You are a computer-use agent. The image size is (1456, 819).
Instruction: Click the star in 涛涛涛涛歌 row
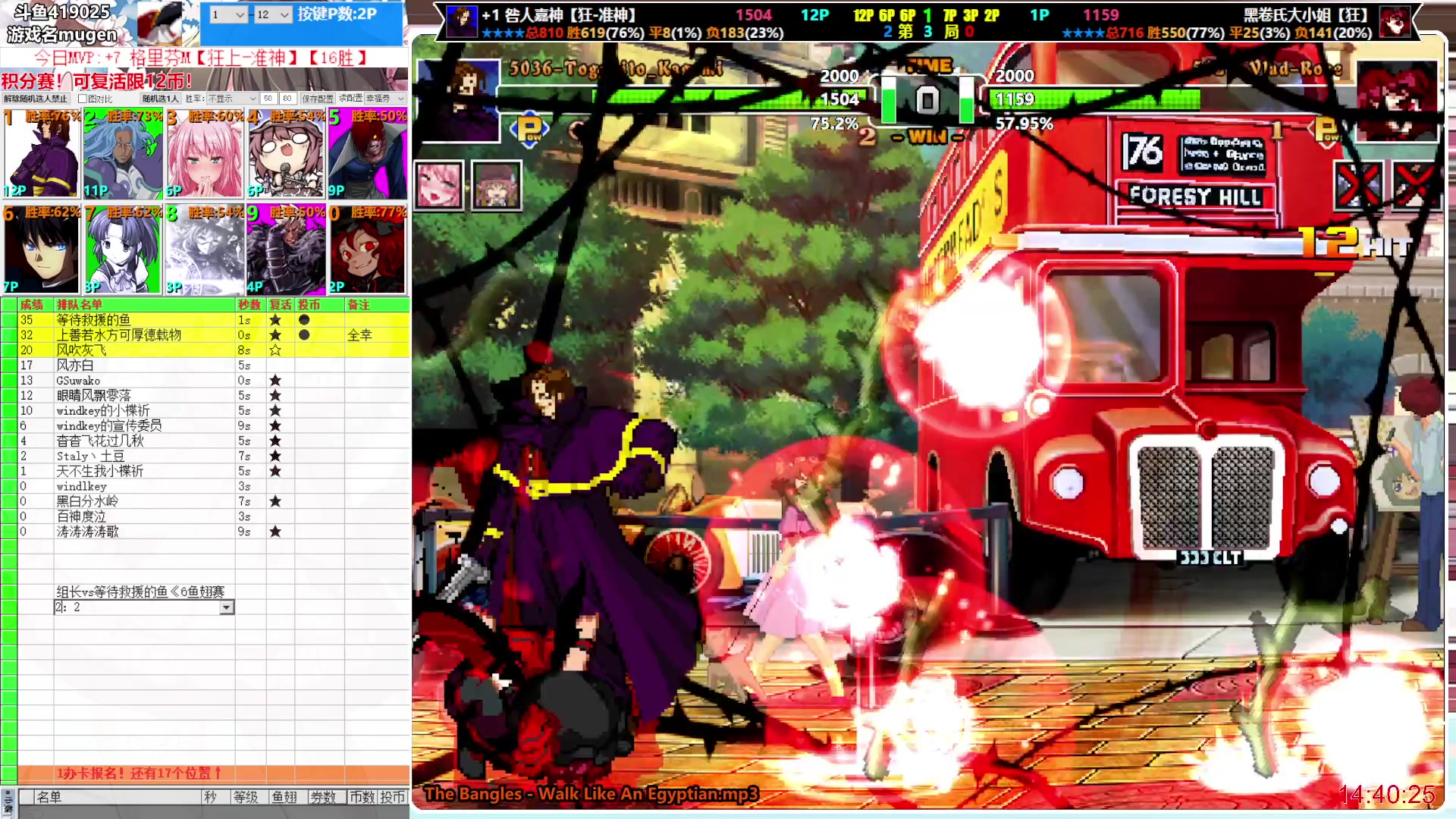click(275, 532)
